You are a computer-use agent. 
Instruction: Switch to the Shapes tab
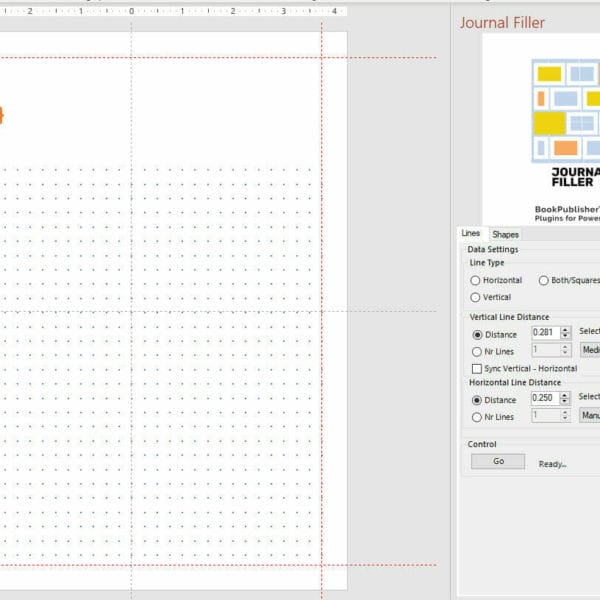505,234
